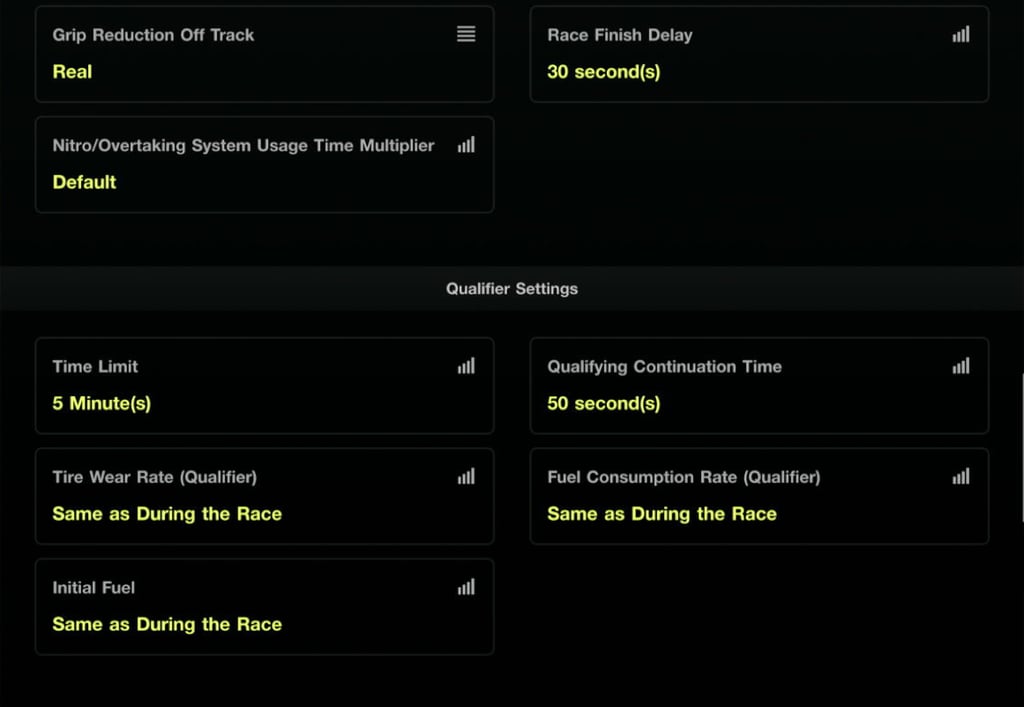Select the Qualifying Continuation Time card
This screenshot has width=1024, height=707.
760,385
